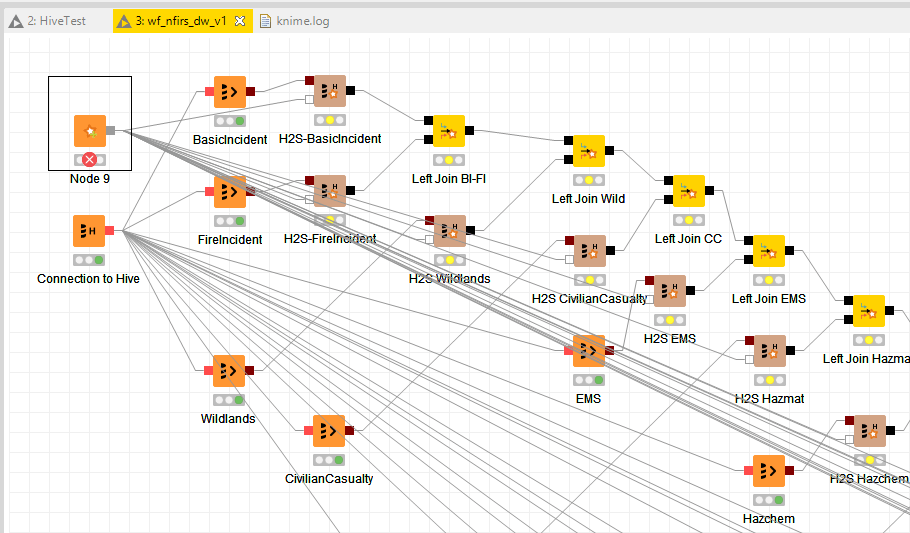The width and height of the screenshot is (910, 533).
Task: Click the output port of Left Join BI-FI
Action: pyautogui.click(x=470, y=131)
